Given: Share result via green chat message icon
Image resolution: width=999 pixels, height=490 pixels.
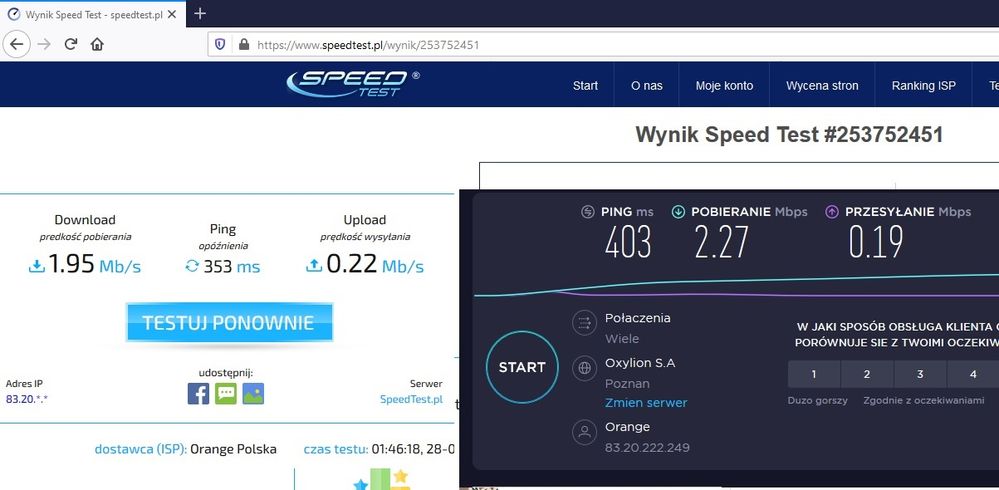Looking at the screenshot, I should pos(226,394).
